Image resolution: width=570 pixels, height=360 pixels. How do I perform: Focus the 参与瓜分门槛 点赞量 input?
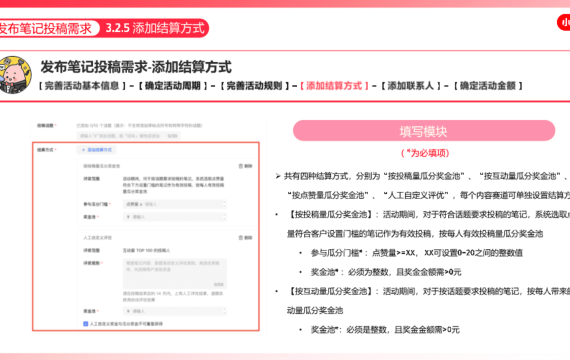[x=173, y=204]
